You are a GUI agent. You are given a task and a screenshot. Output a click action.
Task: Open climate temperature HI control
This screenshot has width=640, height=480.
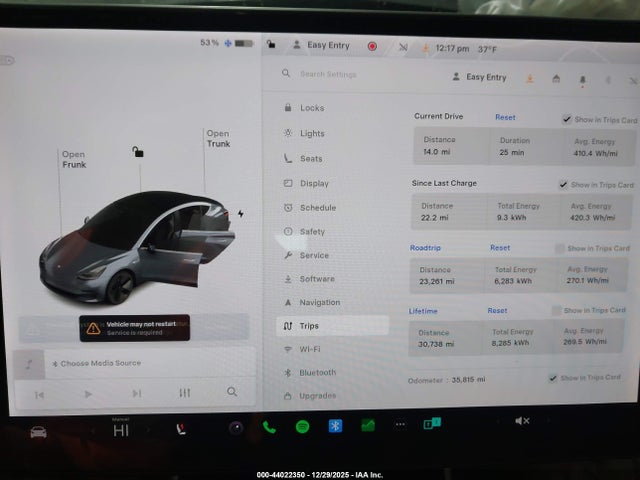pos(121,430)
